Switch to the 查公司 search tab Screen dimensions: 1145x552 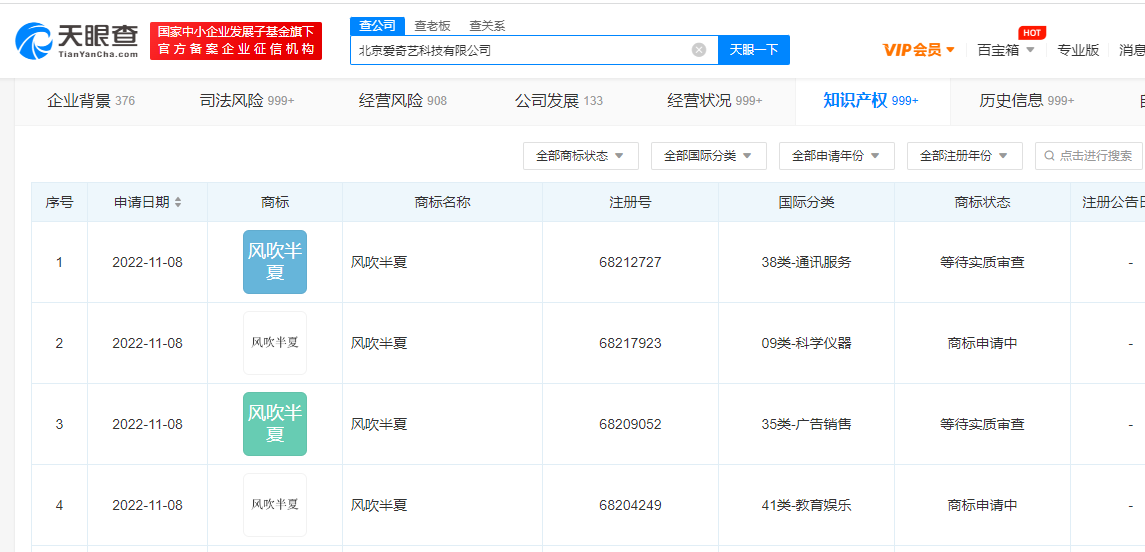378,26
